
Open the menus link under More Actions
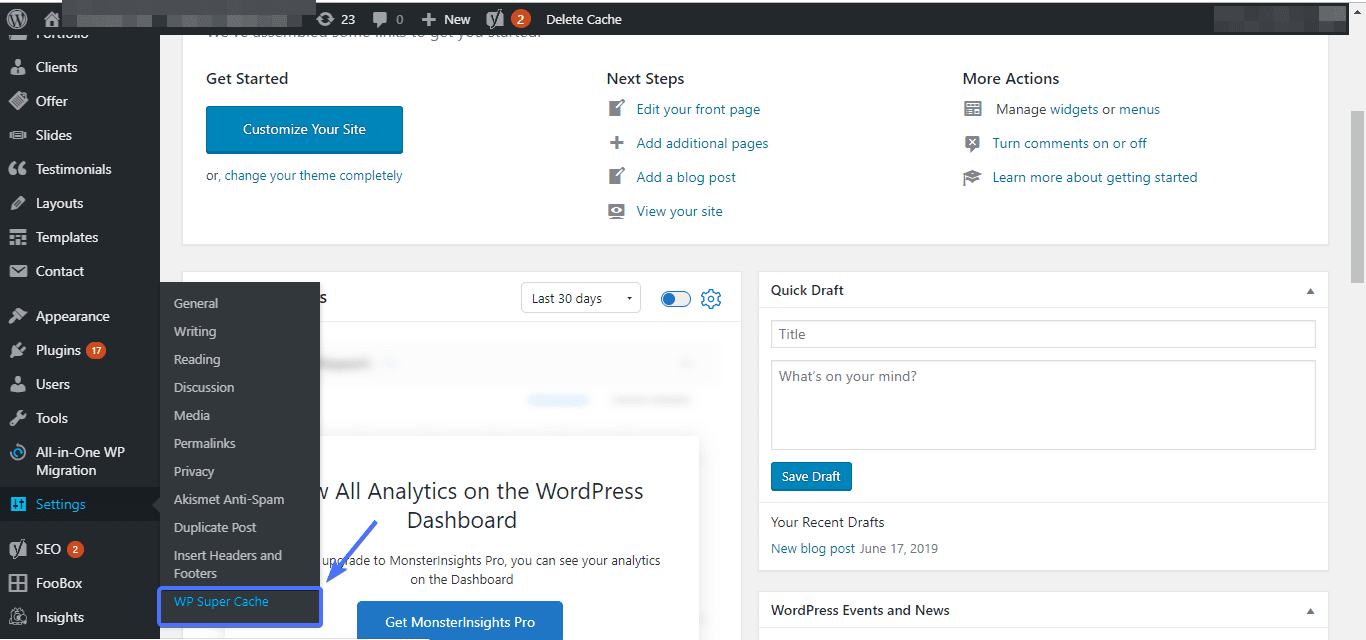pos(1139,109)
